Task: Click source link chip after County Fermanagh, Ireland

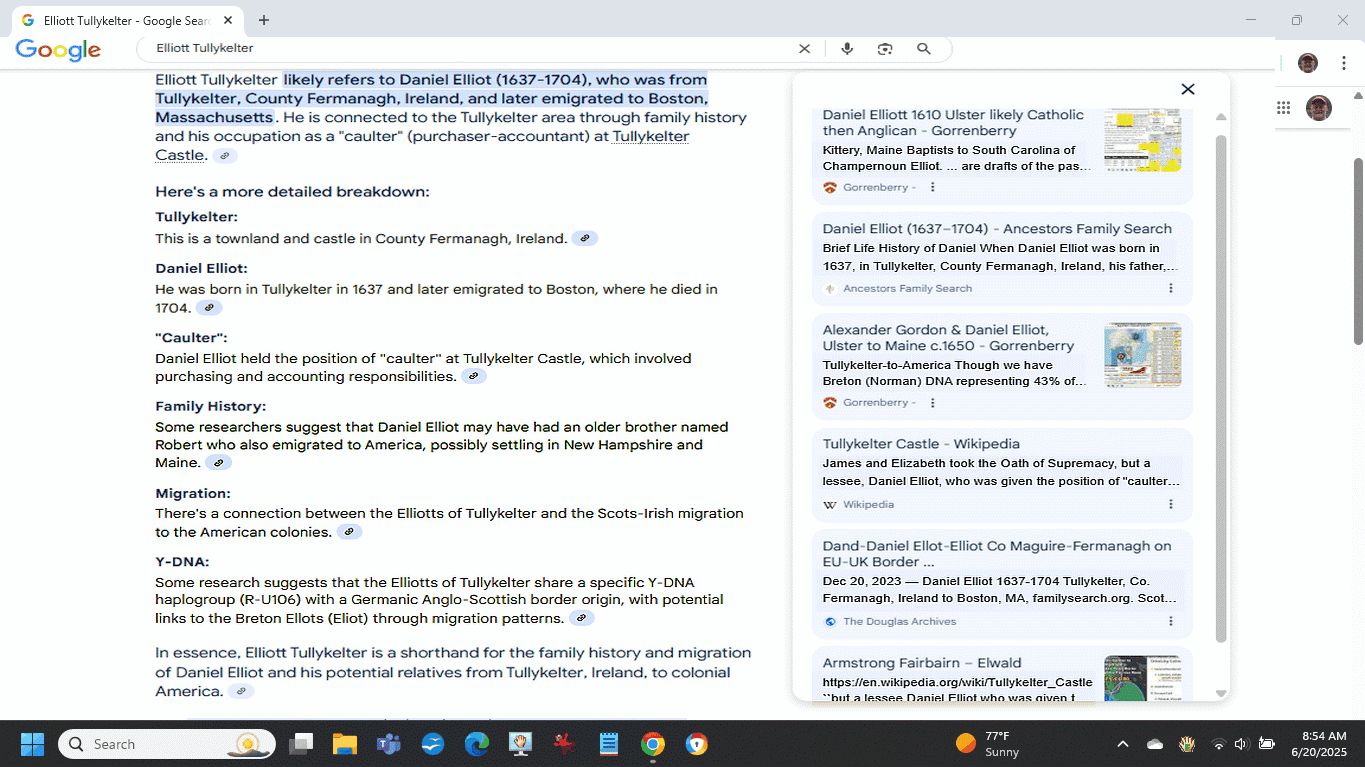Action: pos(585,238)
